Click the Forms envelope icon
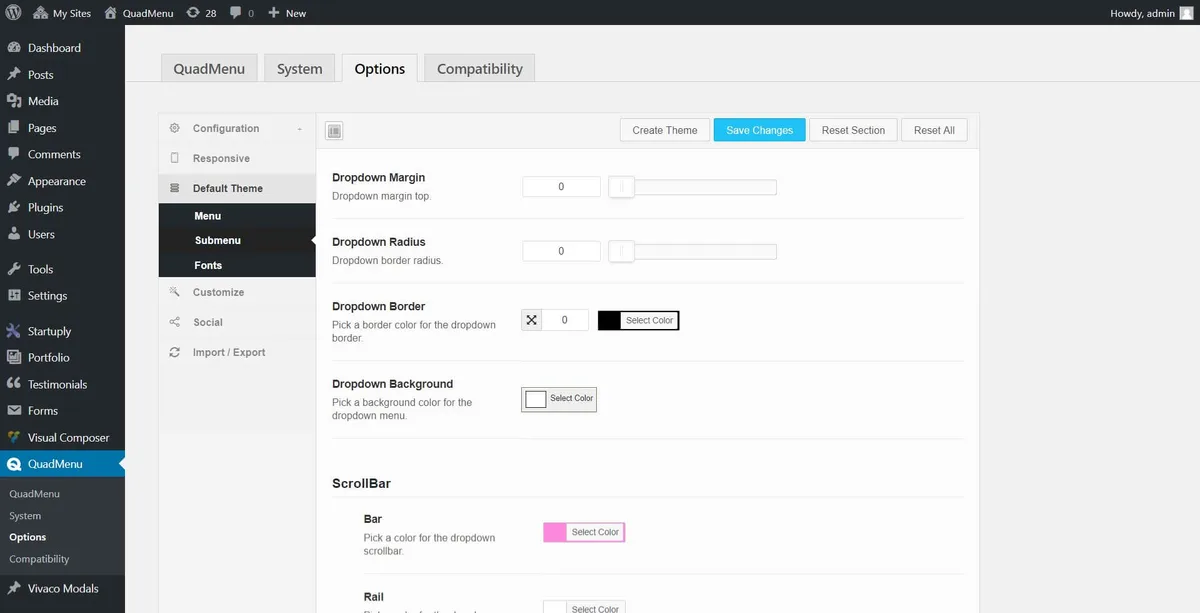The width and height of the screenshot is (1200, 613). coord(14,410)
